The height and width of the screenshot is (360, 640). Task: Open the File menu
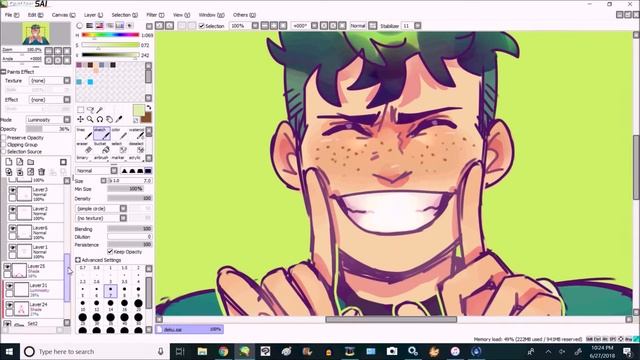tap(12, 15)
